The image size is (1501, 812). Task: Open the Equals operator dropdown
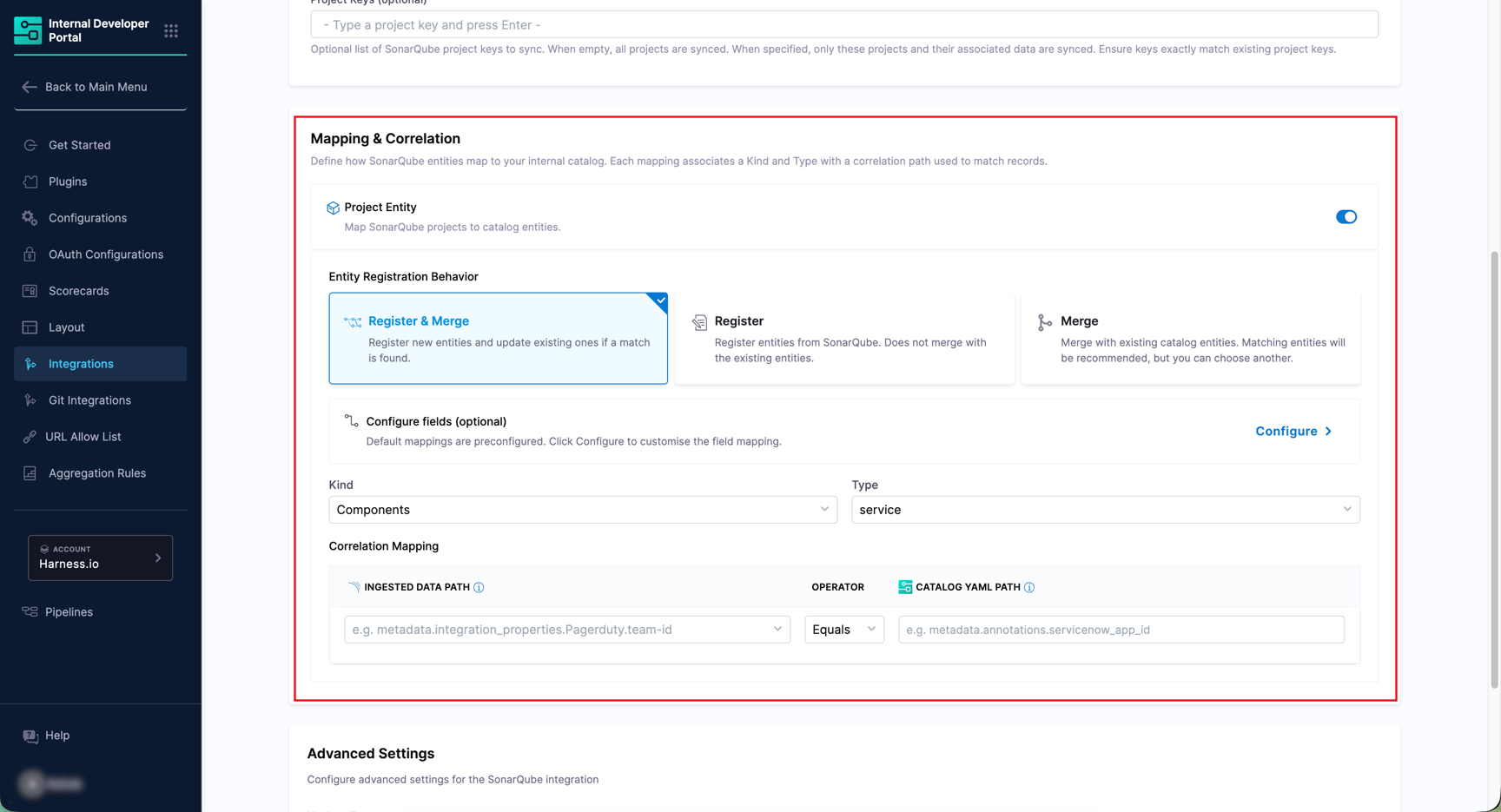tap(843, 630)
